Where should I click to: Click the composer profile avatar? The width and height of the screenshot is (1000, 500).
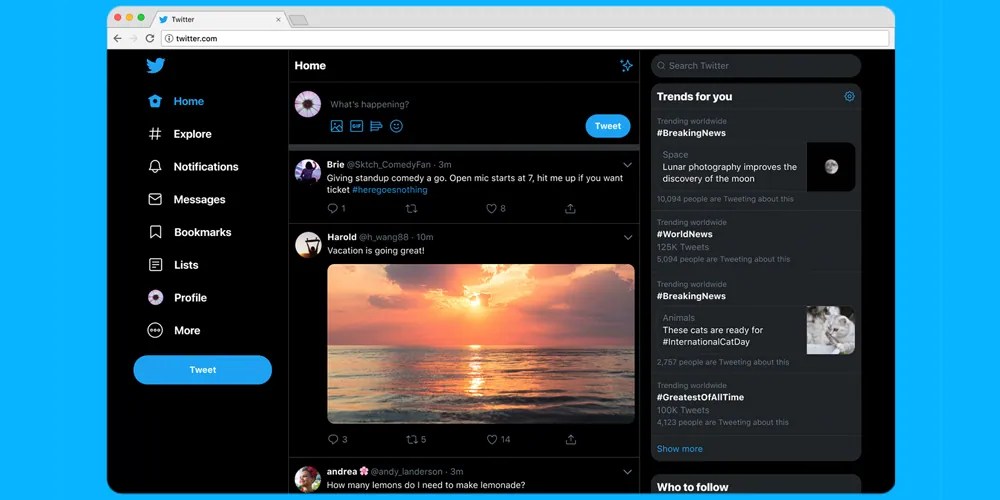(x=308, y=104)
